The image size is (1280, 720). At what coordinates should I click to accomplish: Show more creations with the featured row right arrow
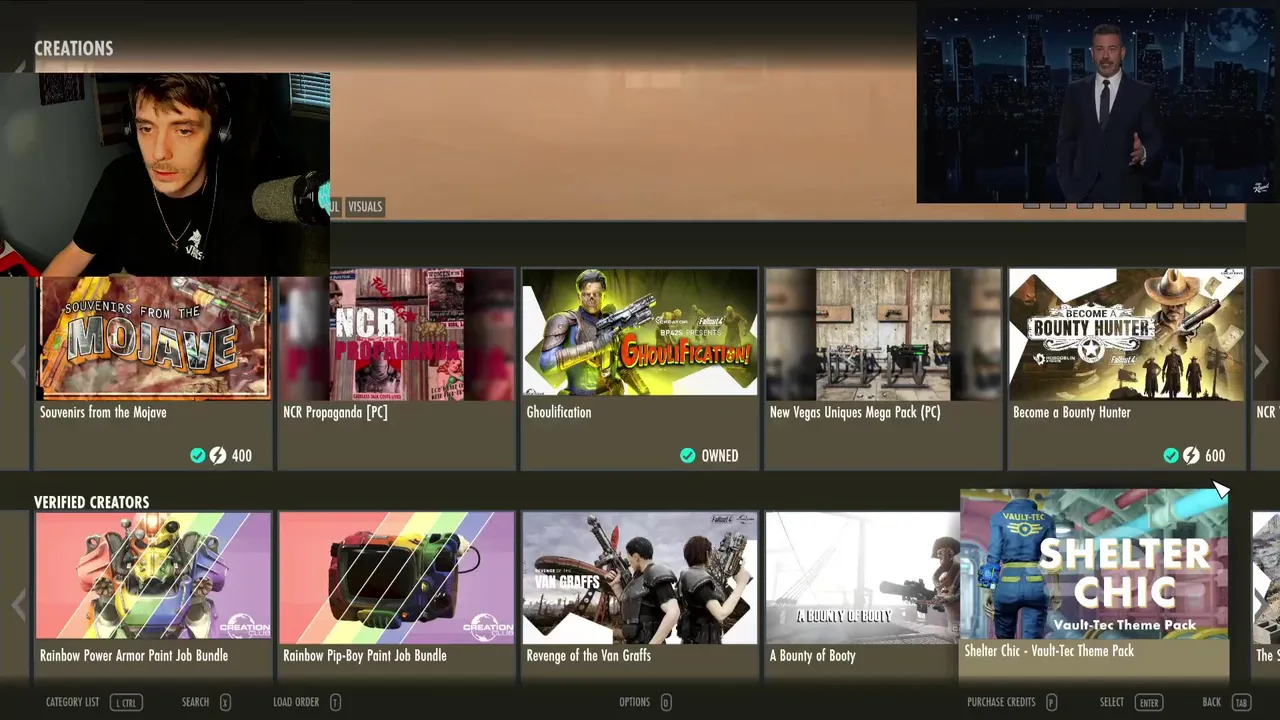pos(1261,362)
